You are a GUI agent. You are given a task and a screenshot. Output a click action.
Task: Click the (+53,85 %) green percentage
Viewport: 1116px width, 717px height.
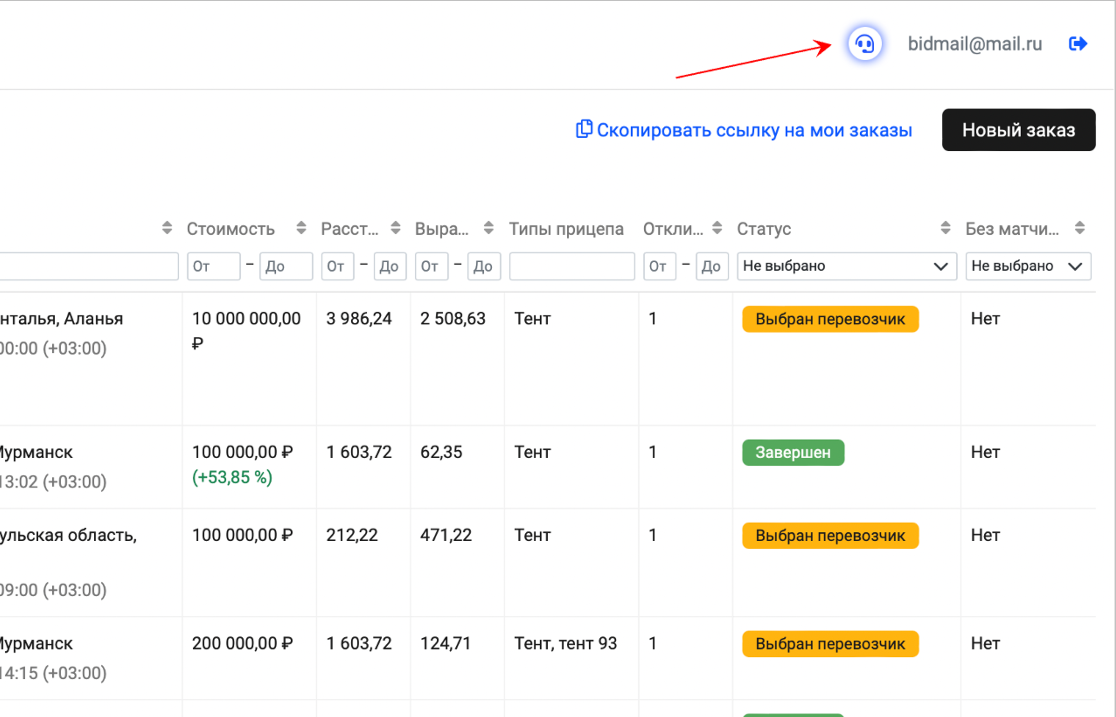point(232,477)
